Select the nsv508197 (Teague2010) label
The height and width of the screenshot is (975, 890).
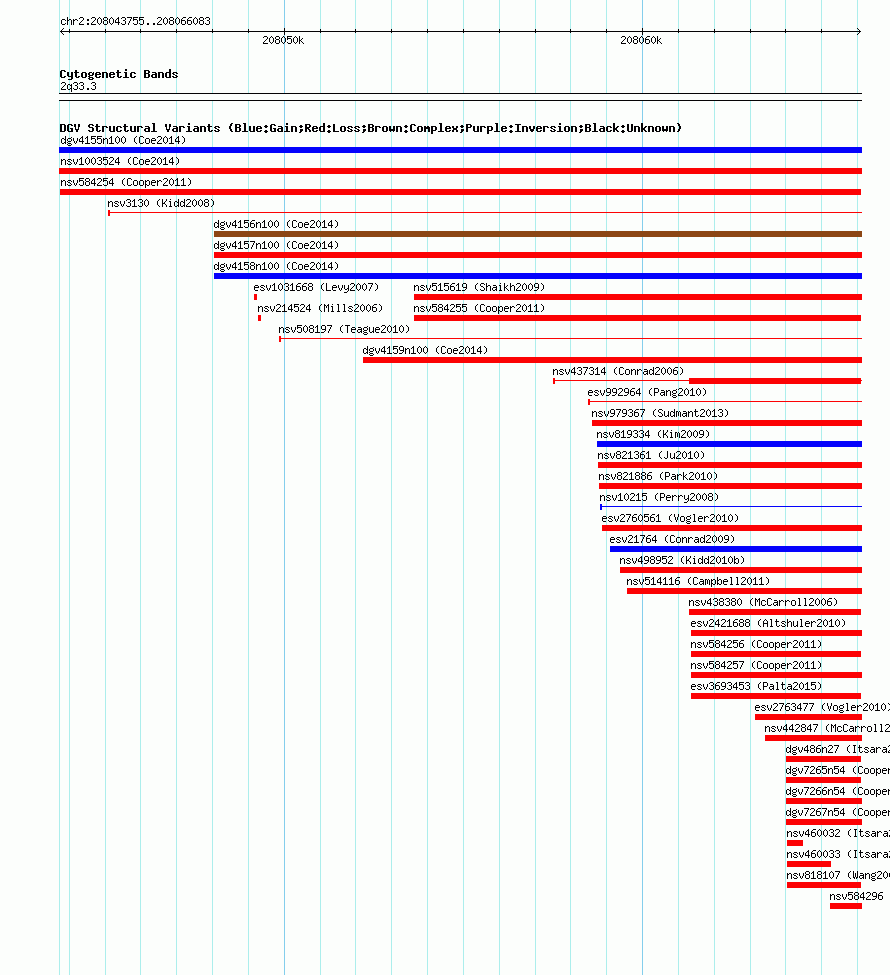click(344, 330)
